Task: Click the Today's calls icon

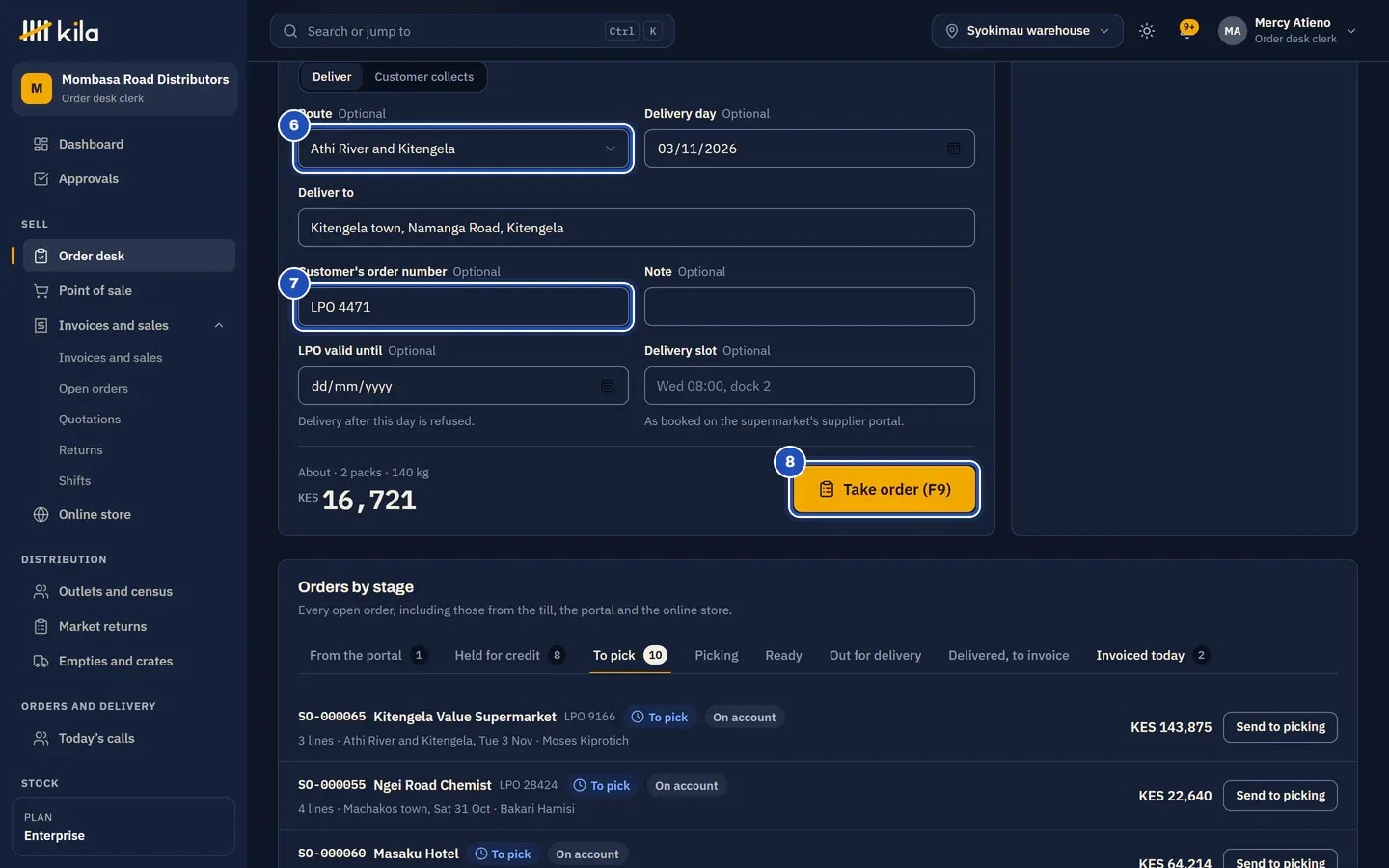Action: (41, 738)
